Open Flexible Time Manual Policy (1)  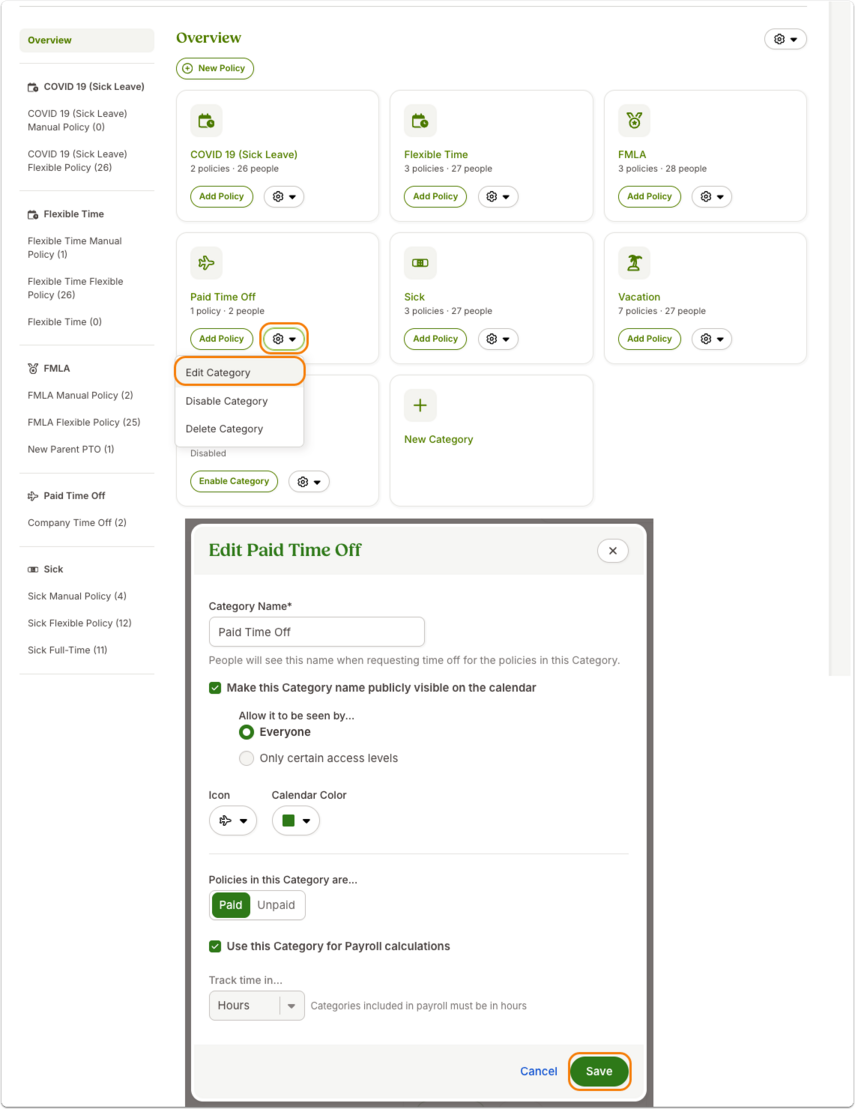pyautogui.click(x=74, y=248)
